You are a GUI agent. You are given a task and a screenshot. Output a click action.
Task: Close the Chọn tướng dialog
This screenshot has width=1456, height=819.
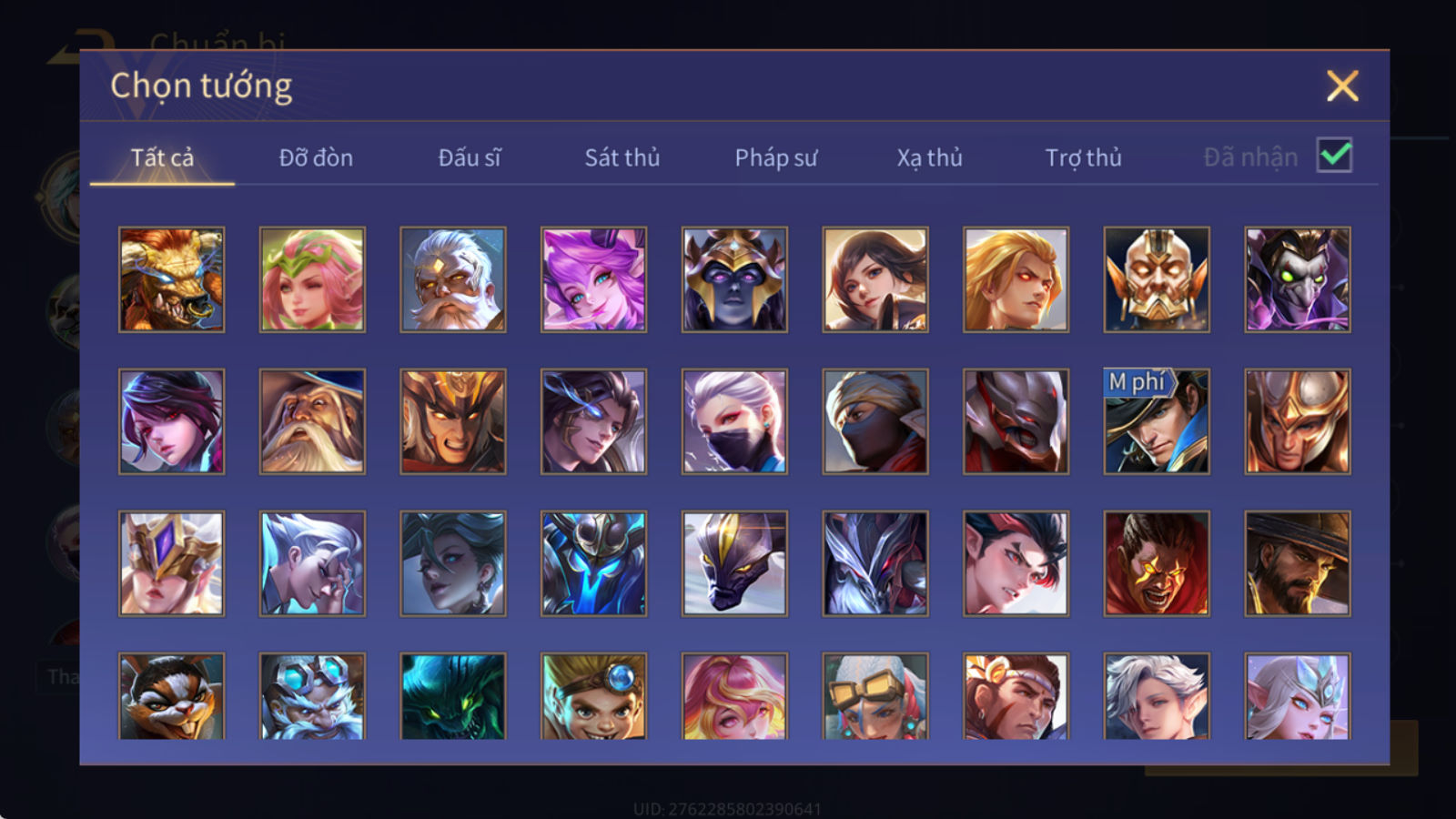1342,86
